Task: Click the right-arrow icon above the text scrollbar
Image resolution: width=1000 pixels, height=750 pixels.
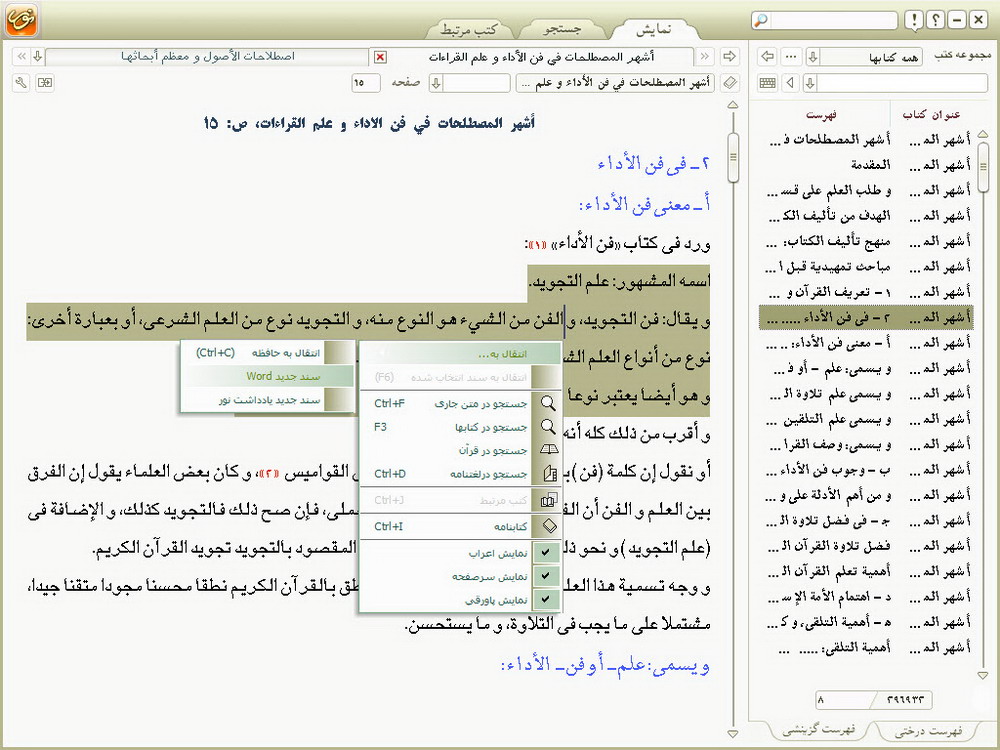Action: [x=730, y=56]
